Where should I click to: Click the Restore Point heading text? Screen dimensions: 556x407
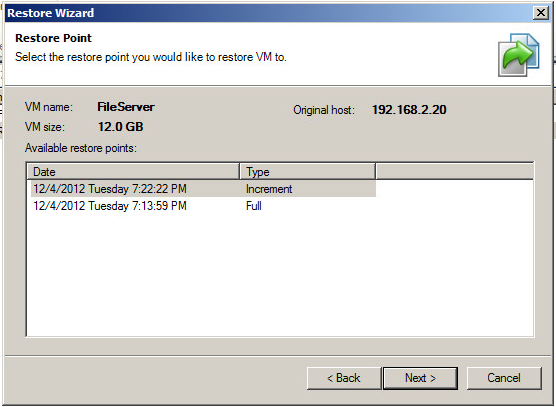54,38
